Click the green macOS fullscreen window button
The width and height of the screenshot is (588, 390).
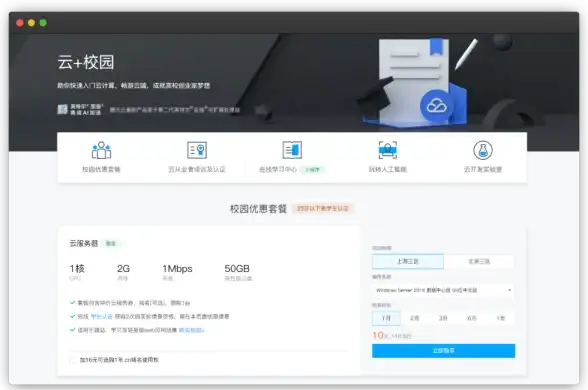[43, 23]
